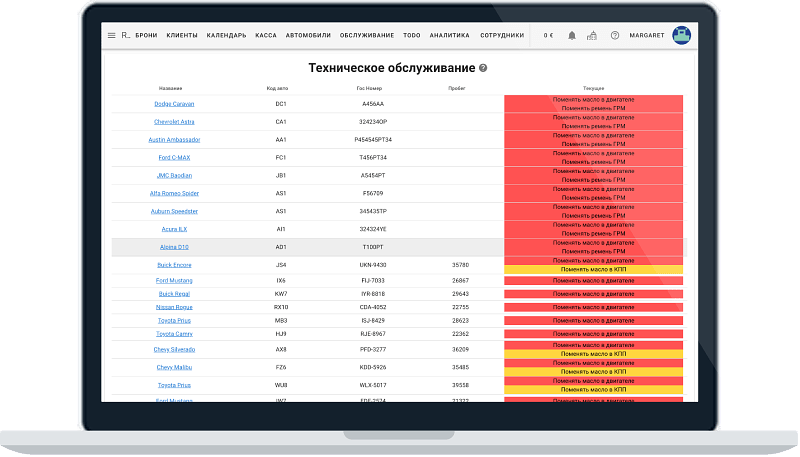Open the Брони menu
Image resolution: width=800 pixels, height=457 pixels.
146,35
